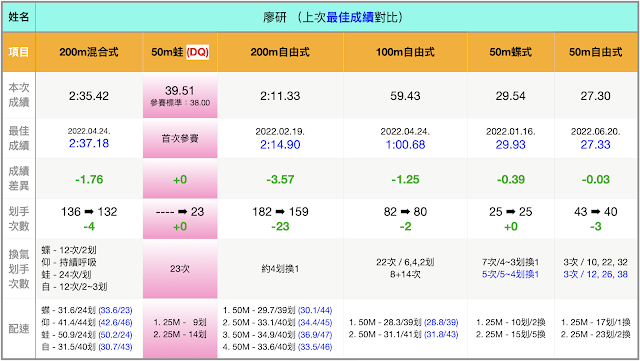Click the 39.51 result

pyautogui.click(x=180, y=91)
